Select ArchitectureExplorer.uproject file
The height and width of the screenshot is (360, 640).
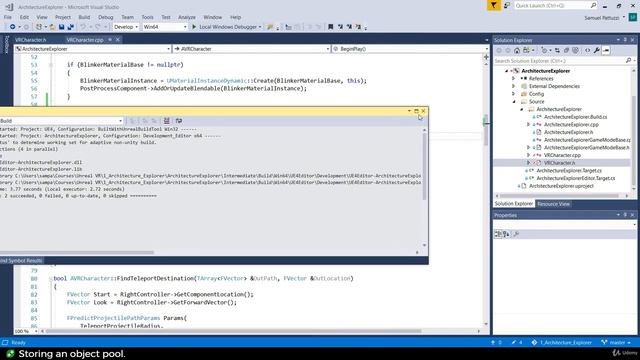(561, 186)
